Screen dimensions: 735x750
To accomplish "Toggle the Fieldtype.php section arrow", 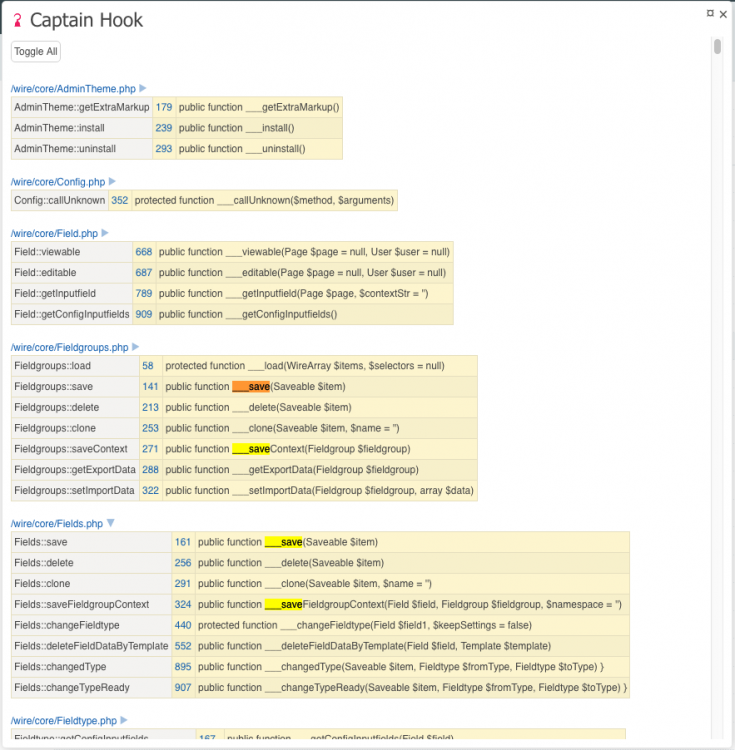I will point(124,720).
